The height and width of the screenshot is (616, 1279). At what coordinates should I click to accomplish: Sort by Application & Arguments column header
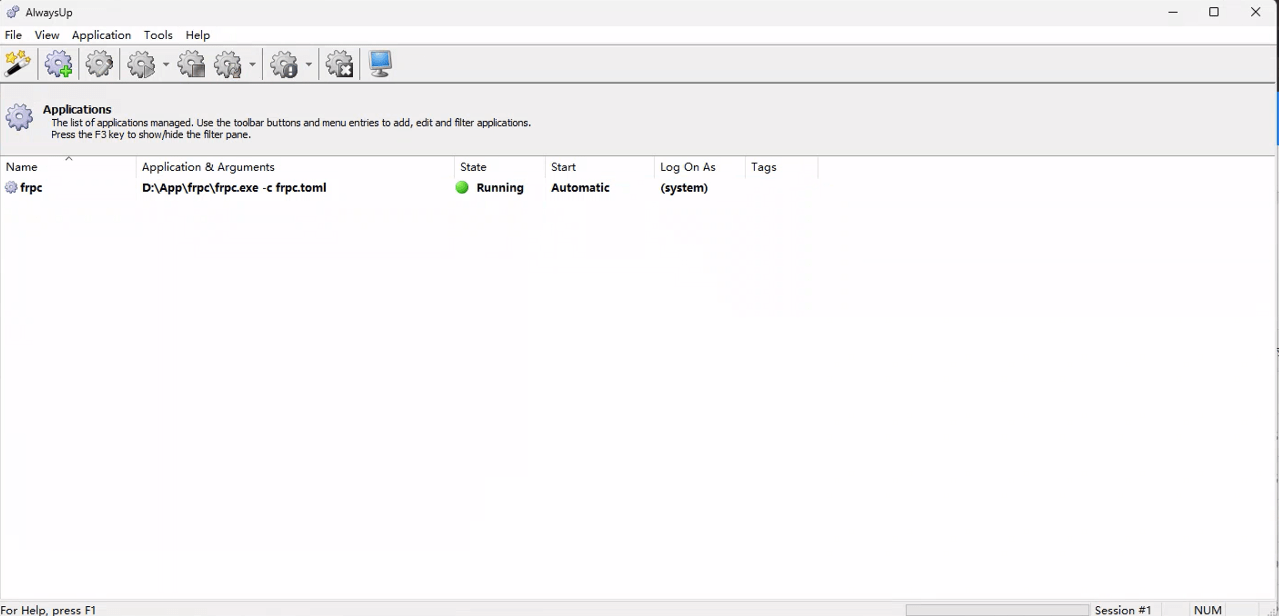coord(295,167)
